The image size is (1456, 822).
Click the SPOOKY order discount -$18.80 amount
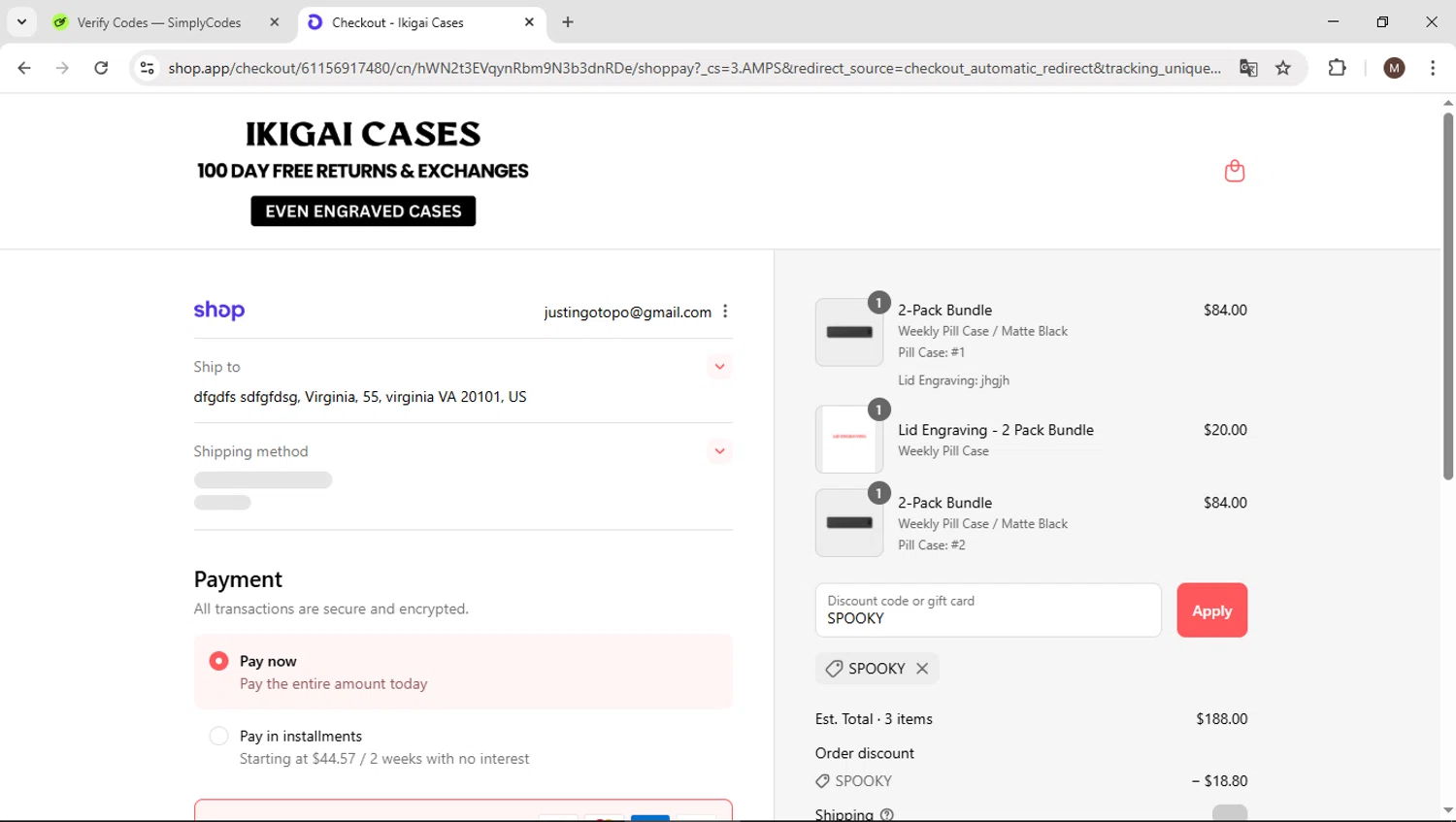coord(1220,781)
